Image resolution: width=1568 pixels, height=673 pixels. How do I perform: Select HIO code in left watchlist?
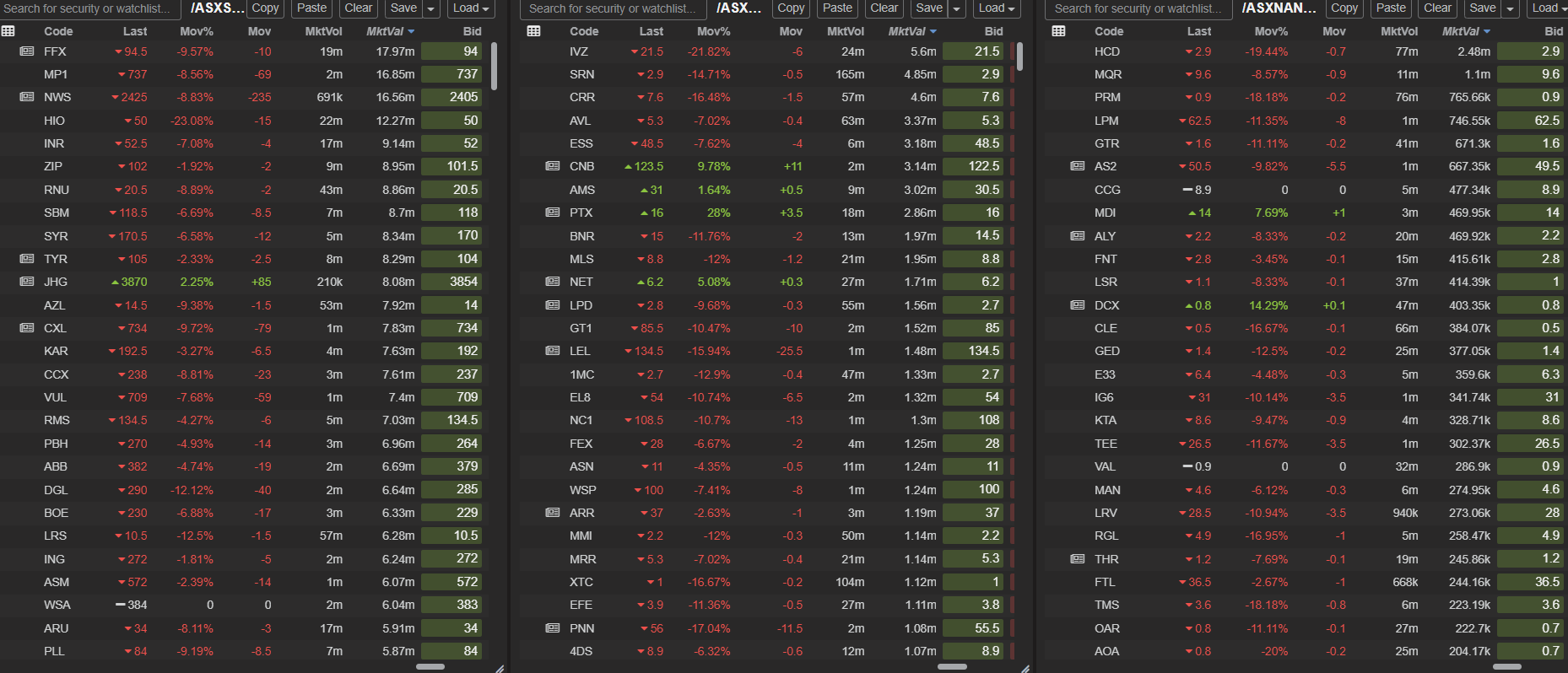[x=54, y=121]
